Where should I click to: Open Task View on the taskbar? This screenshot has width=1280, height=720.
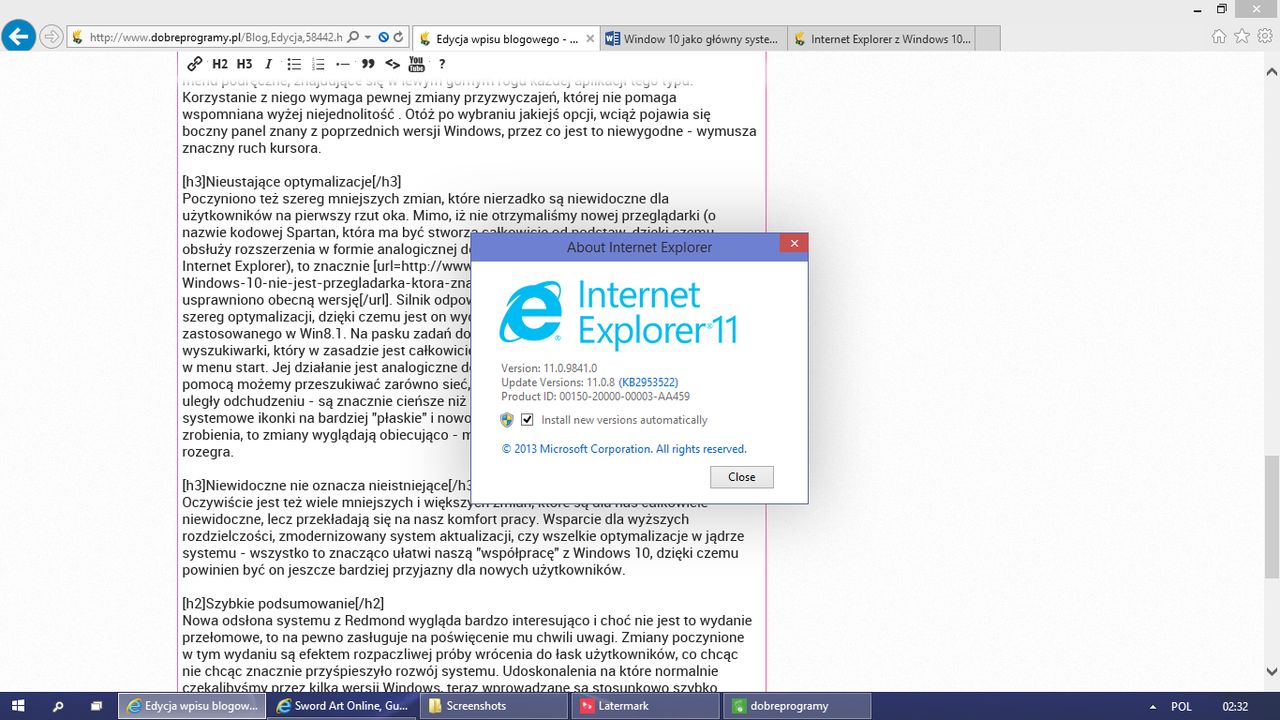click(x=97, y=706)
